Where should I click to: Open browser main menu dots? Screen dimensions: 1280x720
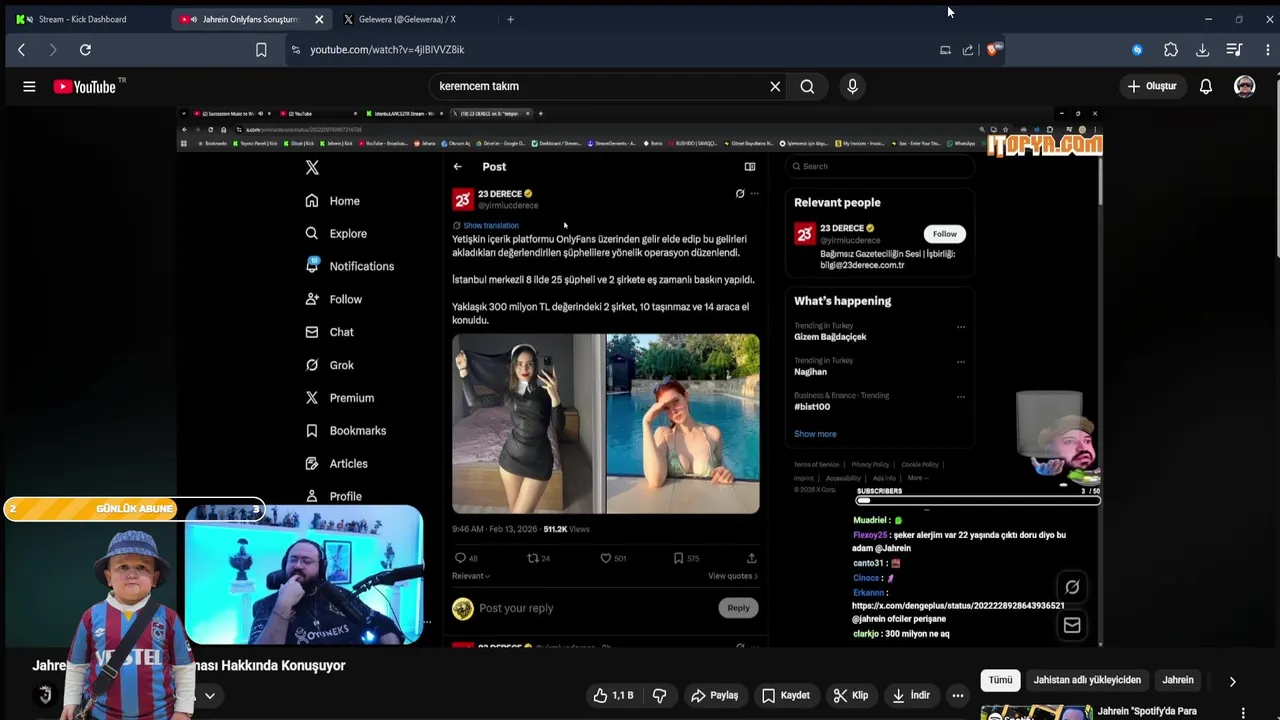1267,50
